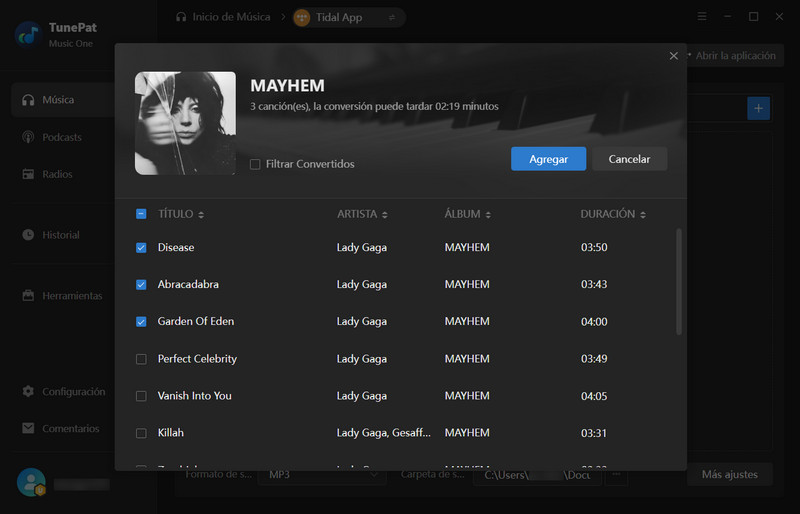Screen dimensions: 800x514
Task: Click the Más ajustes button
Action: [x=730, y=474]
